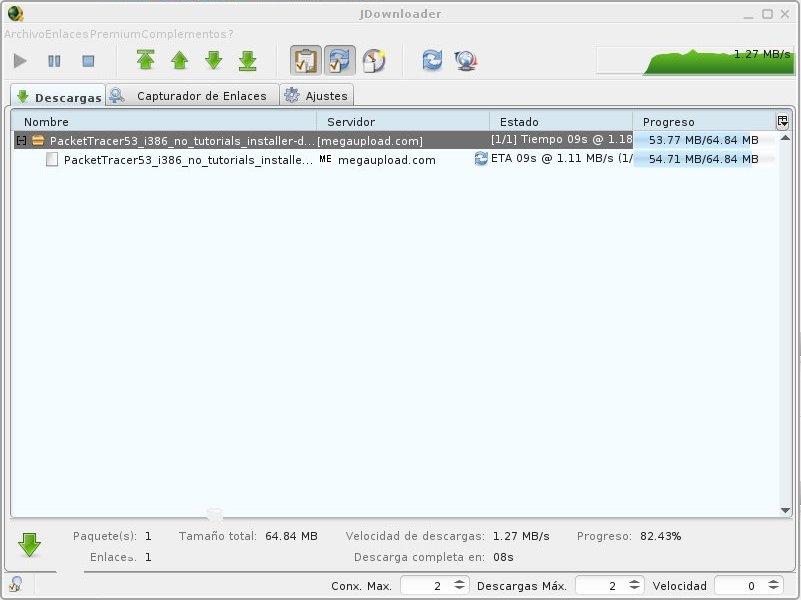
Task: Open the Capturador de Enlaces tab
Action: (193, 95)
